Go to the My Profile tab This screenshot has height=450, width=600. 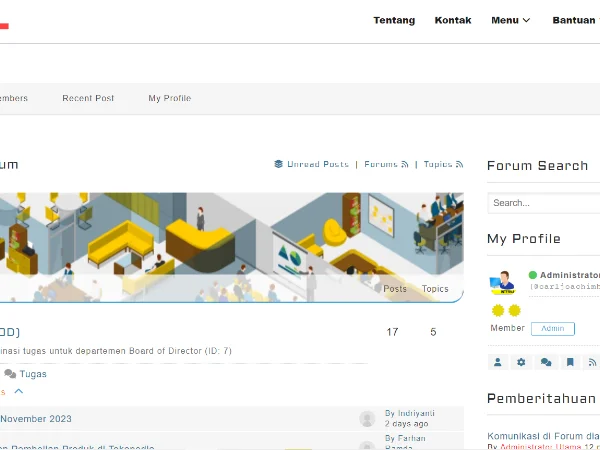click(x=169, y=98)
